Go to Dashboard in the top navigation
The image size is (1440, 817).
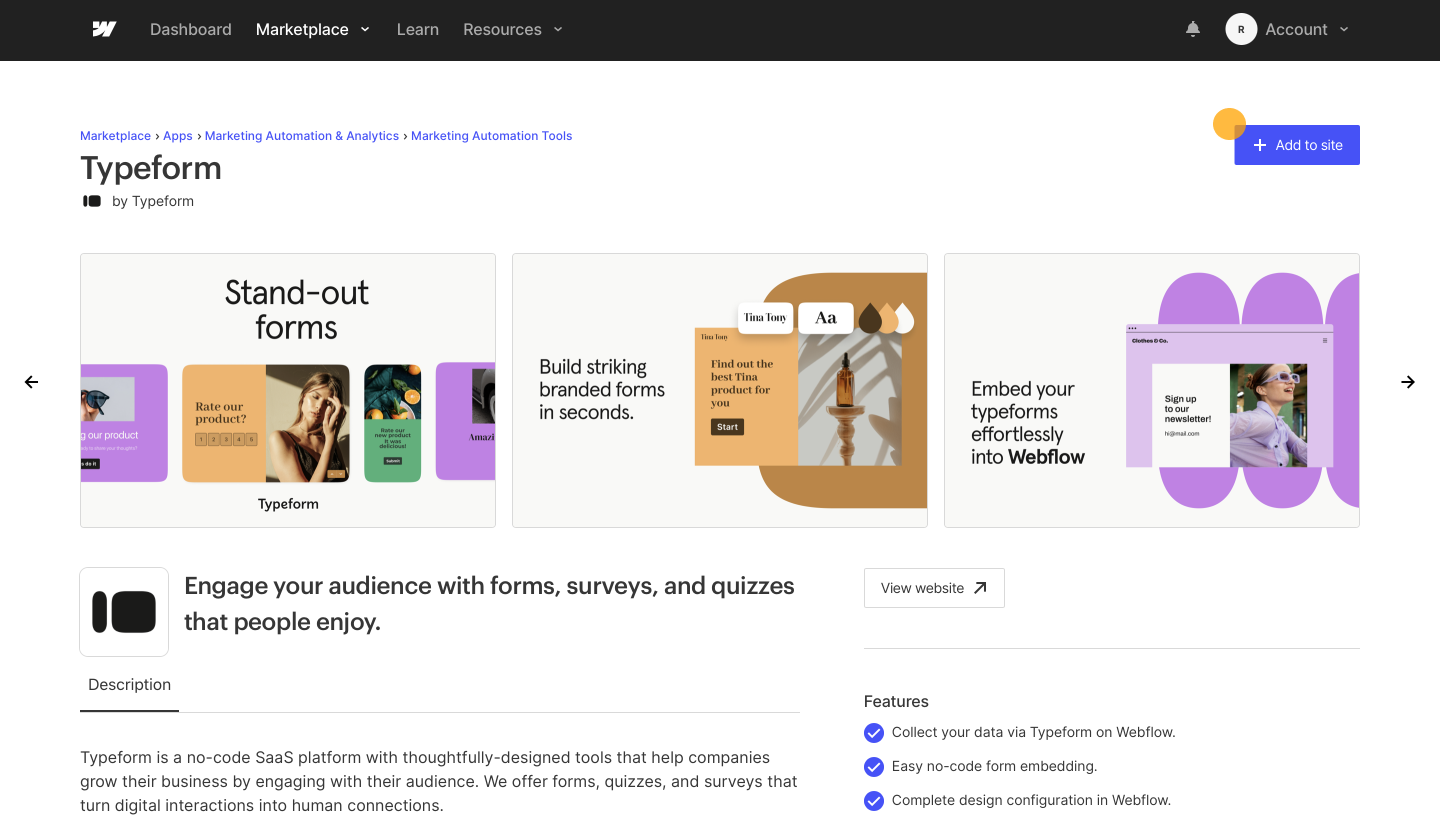tap(191, 29)
